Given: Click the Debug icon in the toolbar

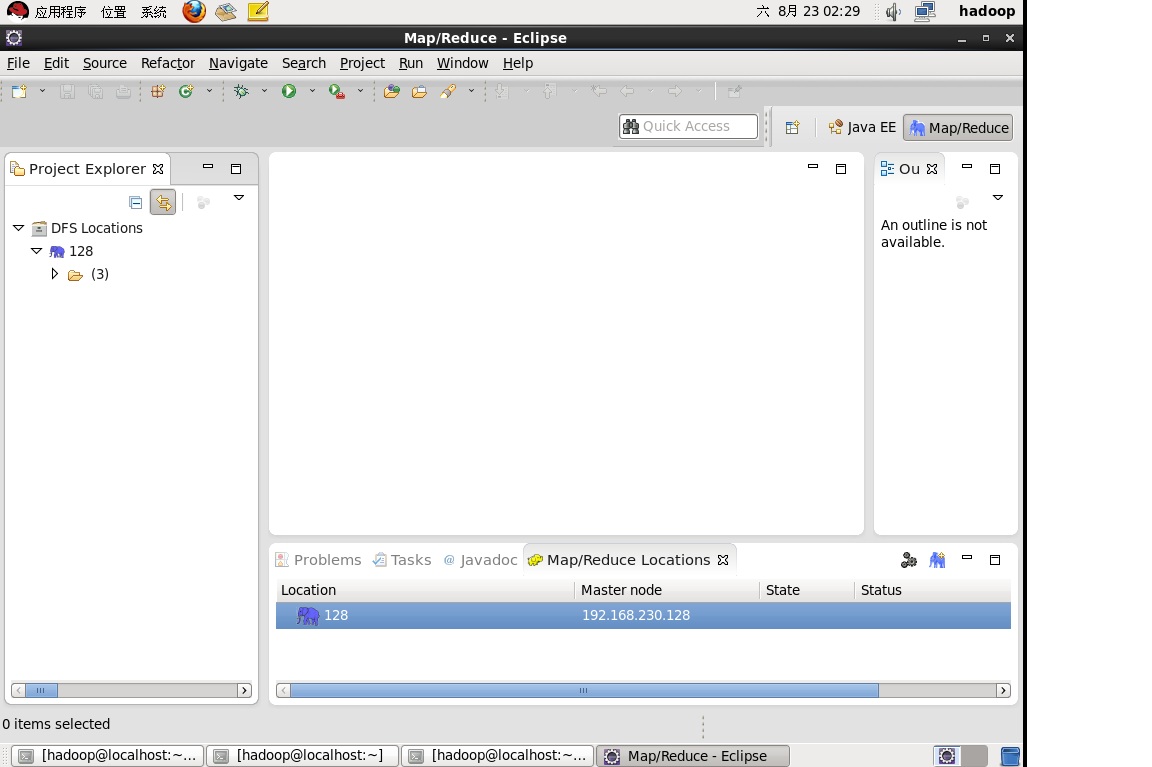Looking at the screenshot, I should [x=240, y=91].
